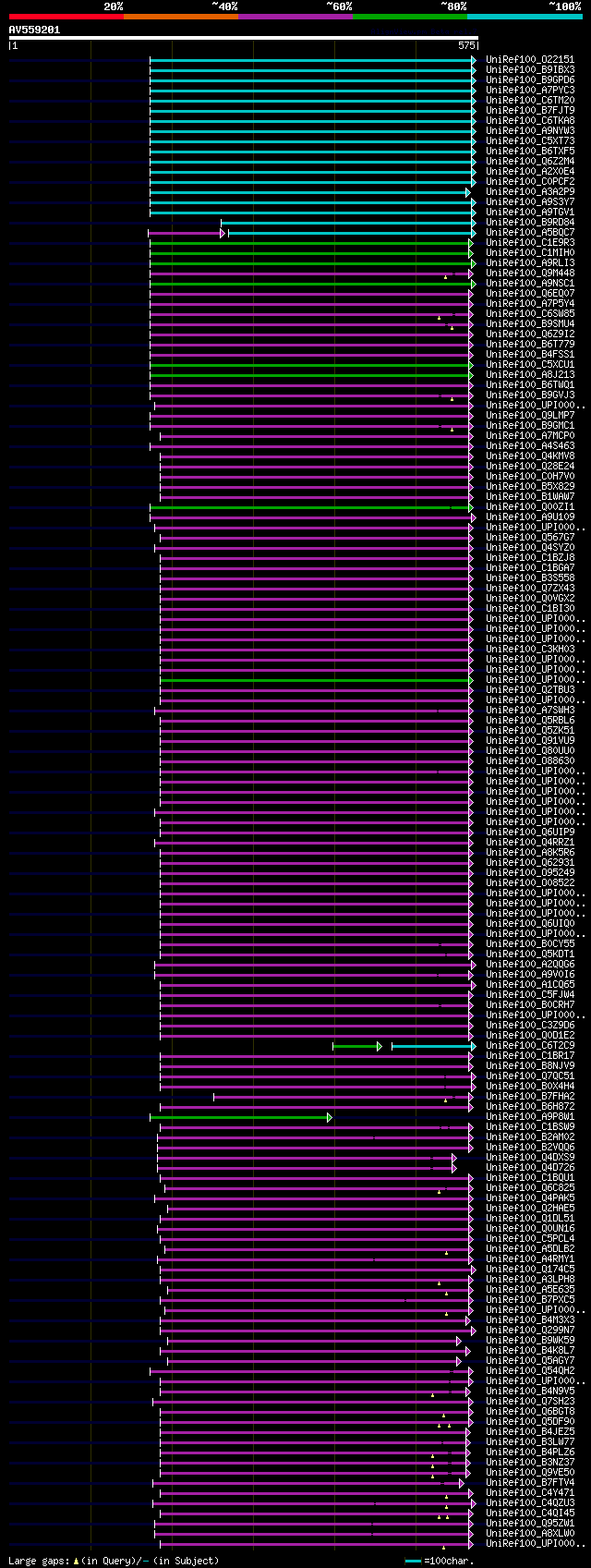Select label UniRef100_A7MCP0
The height and width of the screenshot is (1568, 591).
[530, 435]
